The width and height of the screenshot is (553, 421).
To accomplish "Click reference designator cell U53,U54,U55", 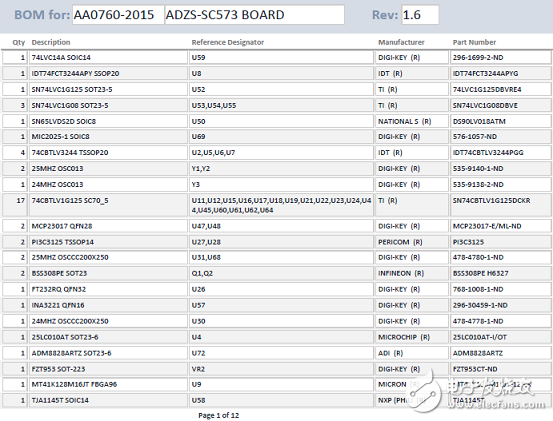I will pyautogui.click(x=281, y=105).
